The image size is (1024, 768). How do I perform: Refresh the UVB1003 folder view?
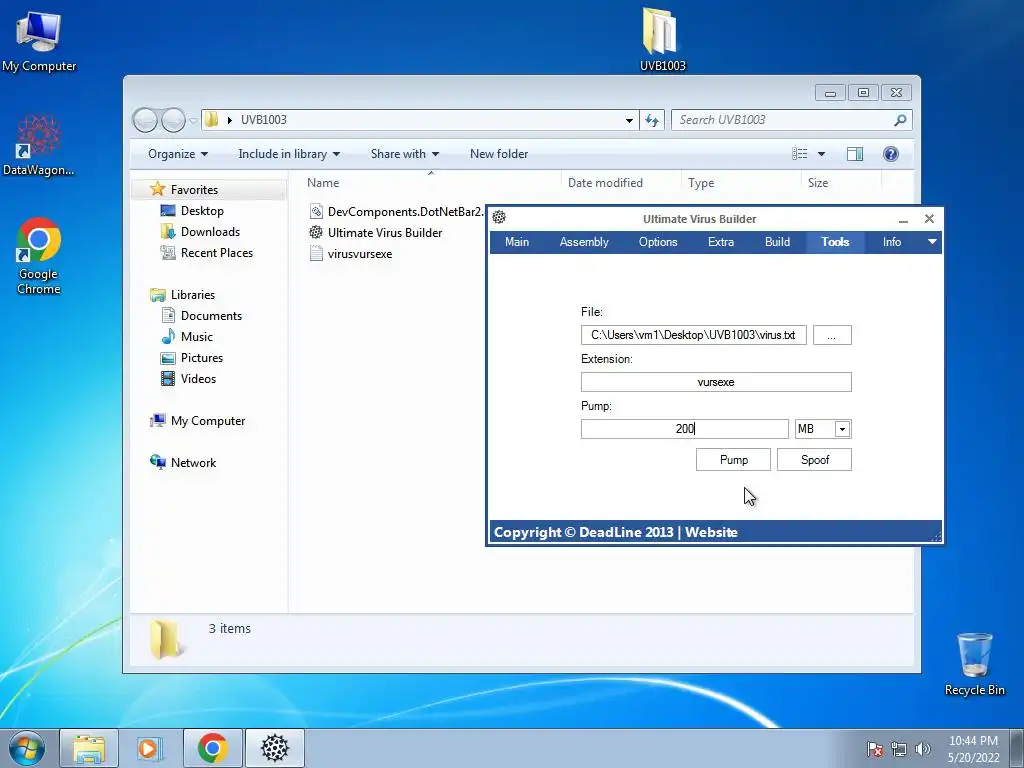pos(652,120)
